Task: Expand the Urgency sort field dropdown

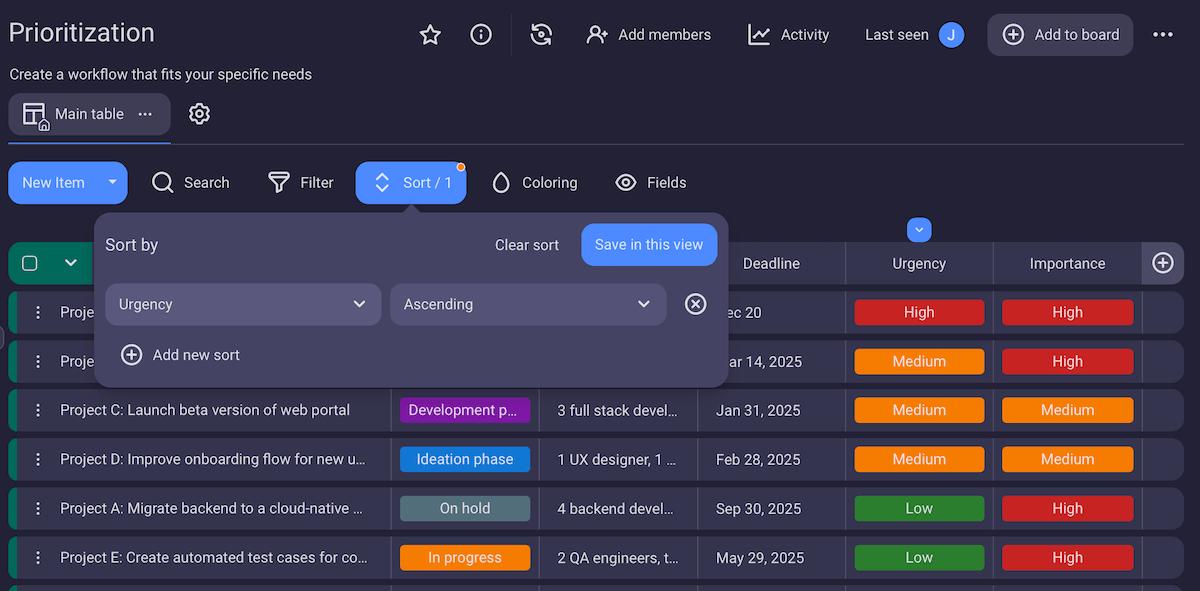Action: [x=243, y=304]
